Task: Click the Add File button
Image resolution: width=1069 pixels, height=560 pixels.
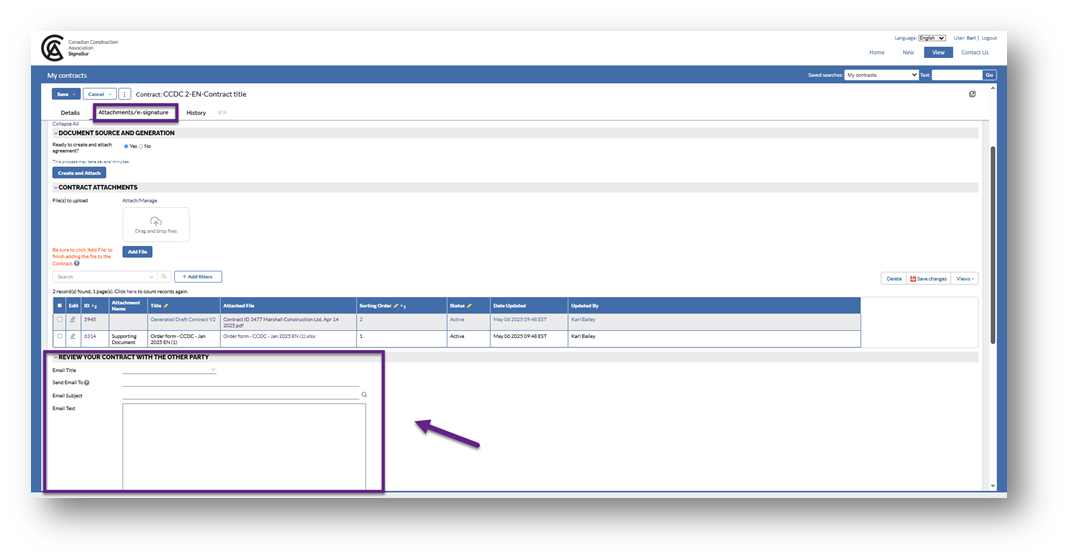Action: coord(138,252)
